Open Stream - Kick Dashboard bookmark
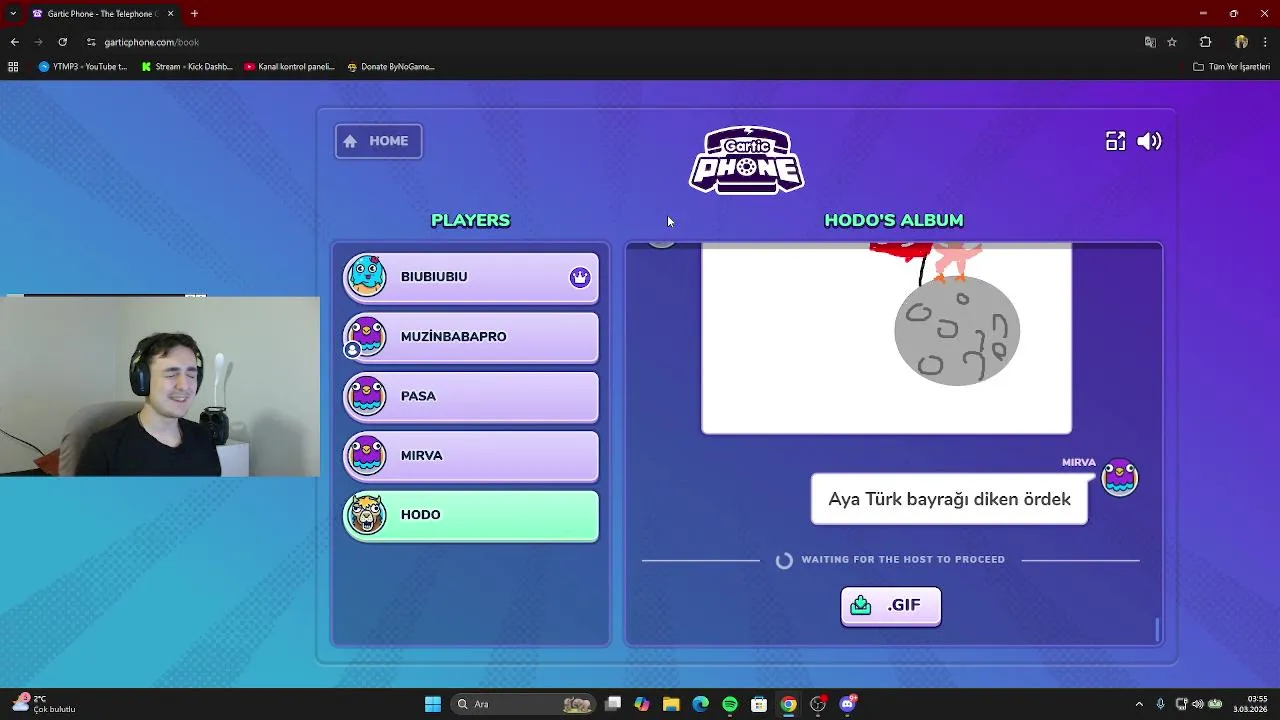This screenshot has width=1280, height=720. (187, 67)
